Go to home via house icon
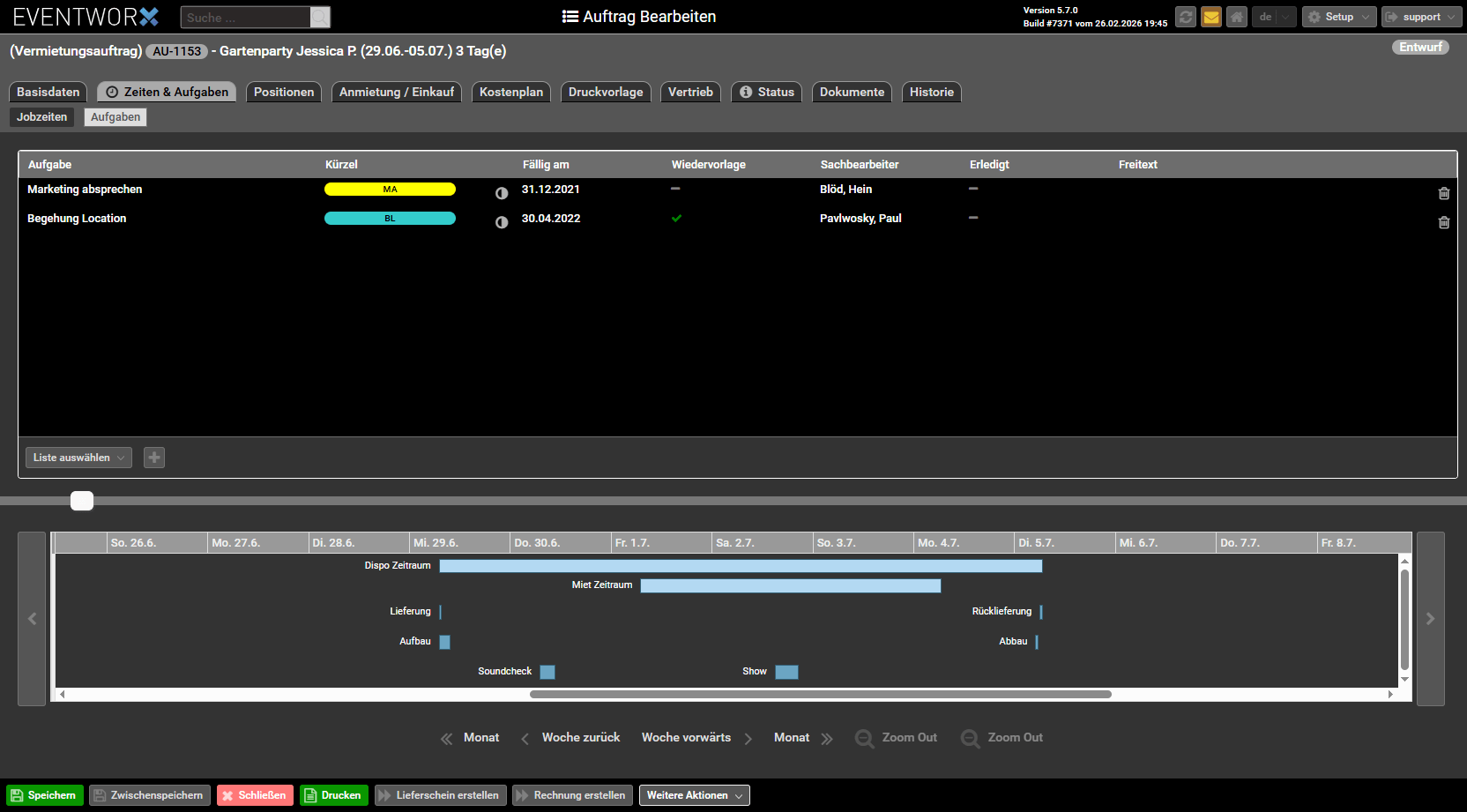This screenshot has width=1467, height=812. point(1237,17)
